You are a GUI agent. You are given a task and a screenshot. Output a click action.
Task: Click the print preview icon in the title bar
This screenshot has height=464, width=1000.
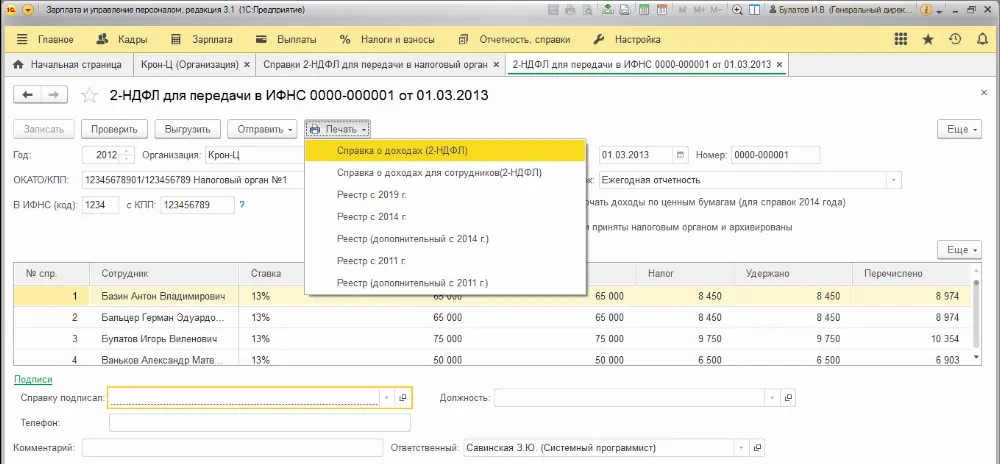(587, 10)
